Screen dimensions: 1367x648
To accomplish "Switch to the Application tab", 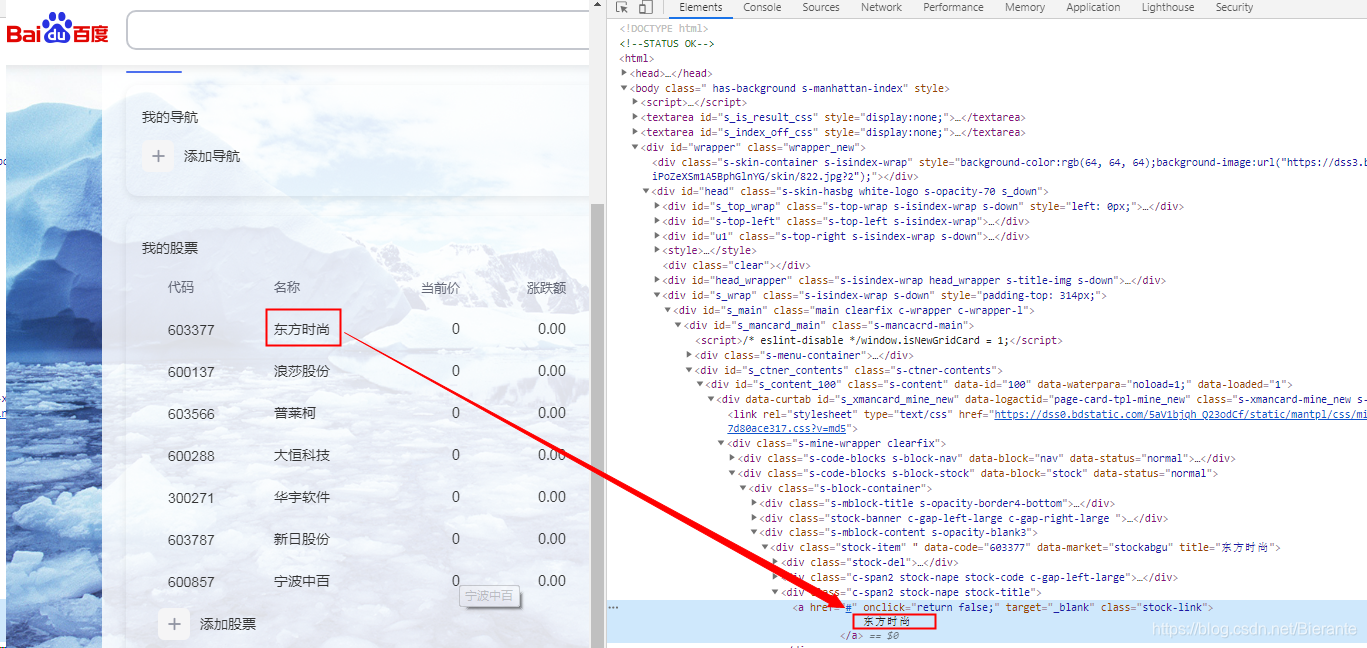I will pos(1093,7).
